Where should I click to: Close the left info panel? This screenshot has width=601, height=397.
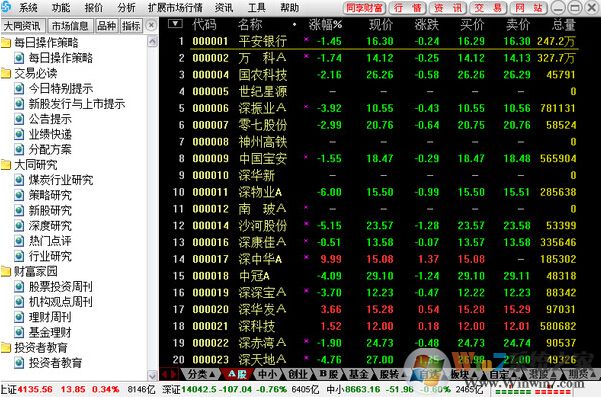151,25
